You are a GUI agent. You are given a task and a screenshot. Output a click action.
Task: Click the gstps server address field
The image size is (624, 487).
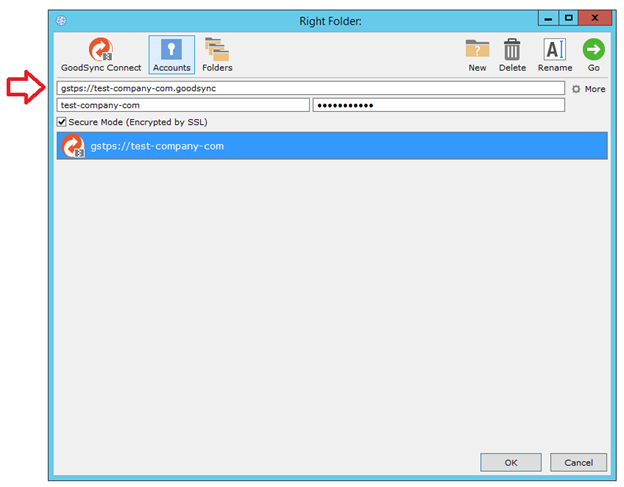(x=310, y=88)
